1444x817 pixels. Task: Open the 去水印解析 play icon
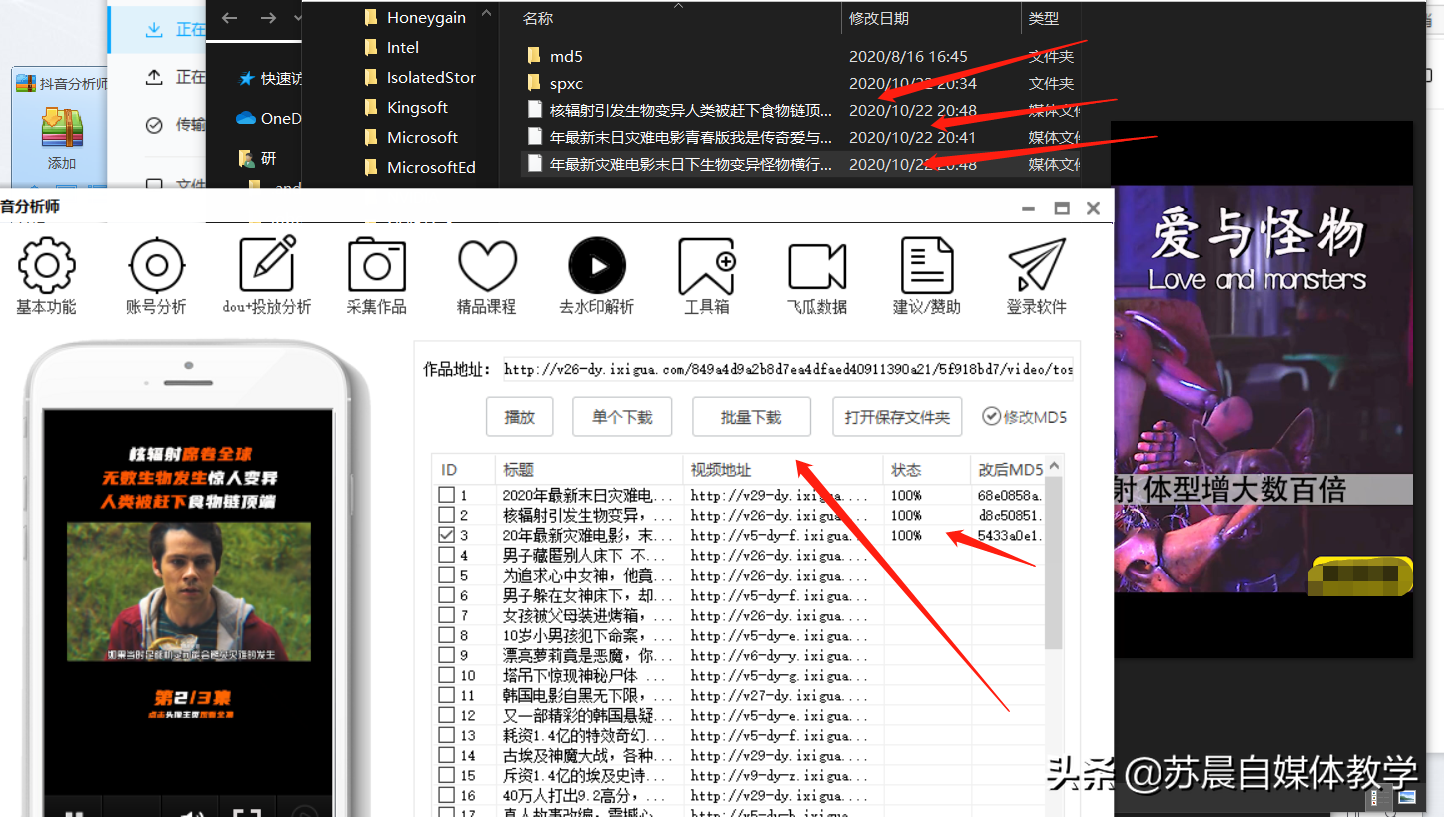[597, 265]
